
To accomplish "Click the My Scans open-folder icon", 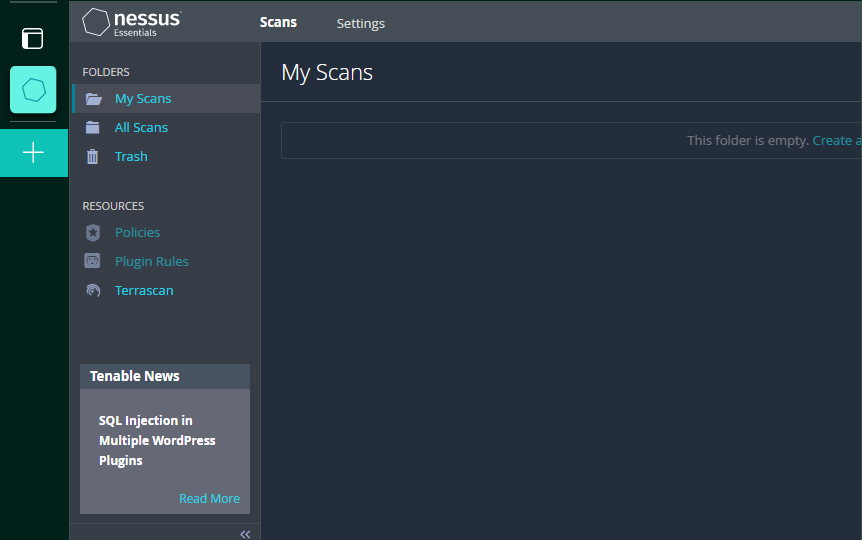I will 93,99.
